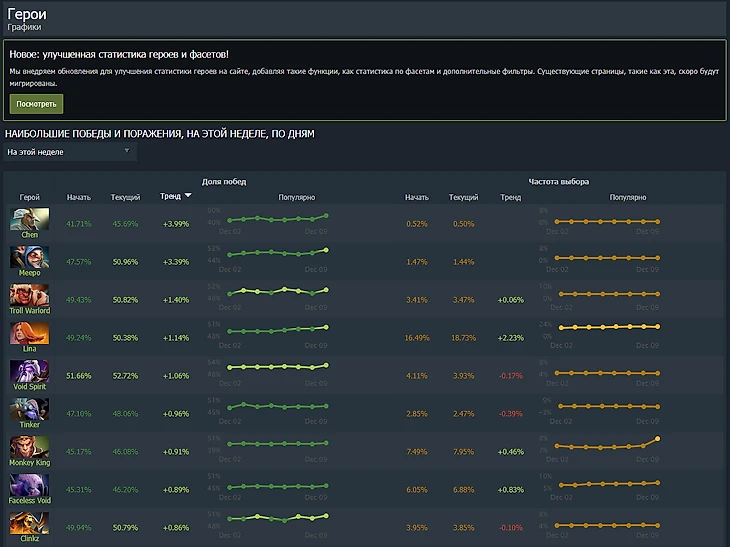
Task: Open the Monkey King name link
Action: pos(30,463)
